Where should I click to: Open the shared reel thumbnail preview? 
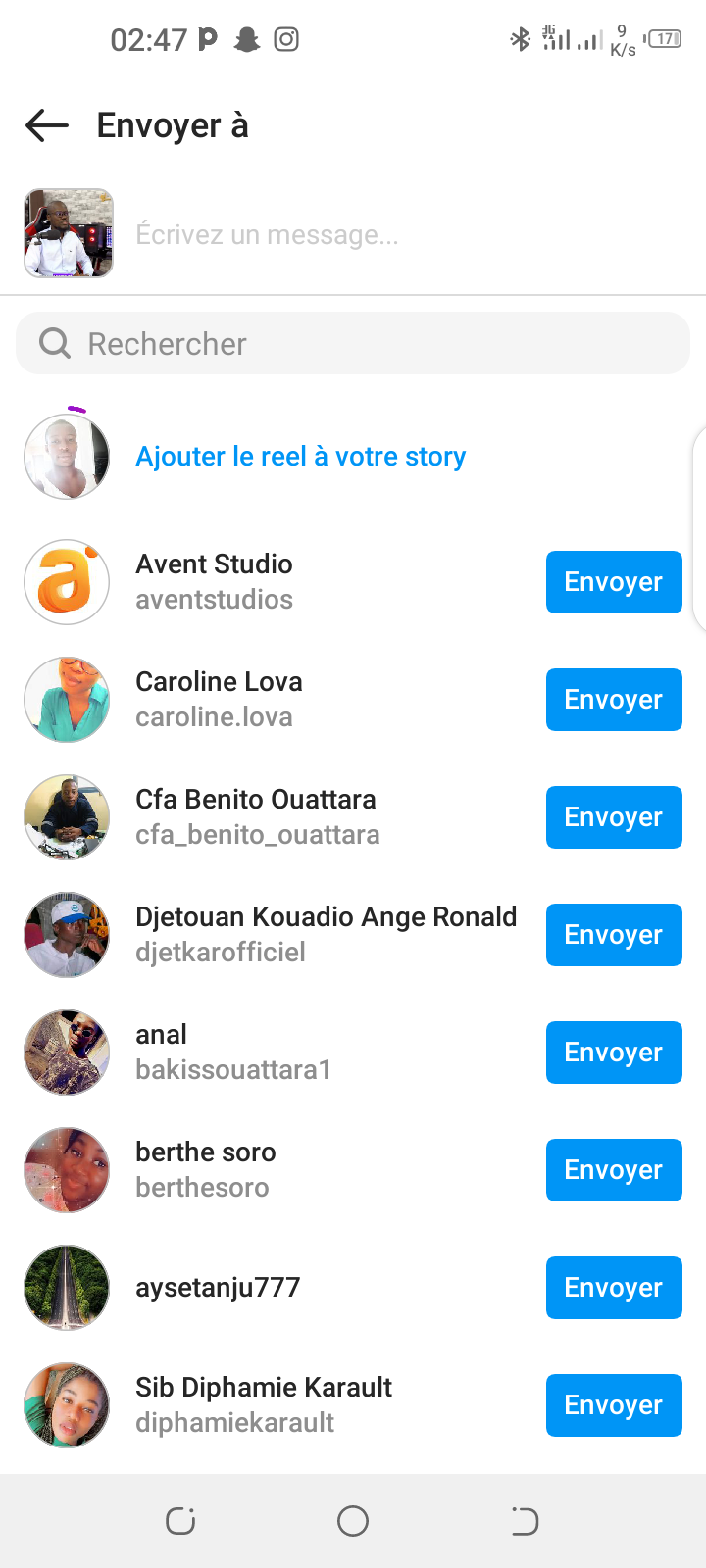(69, 233)
